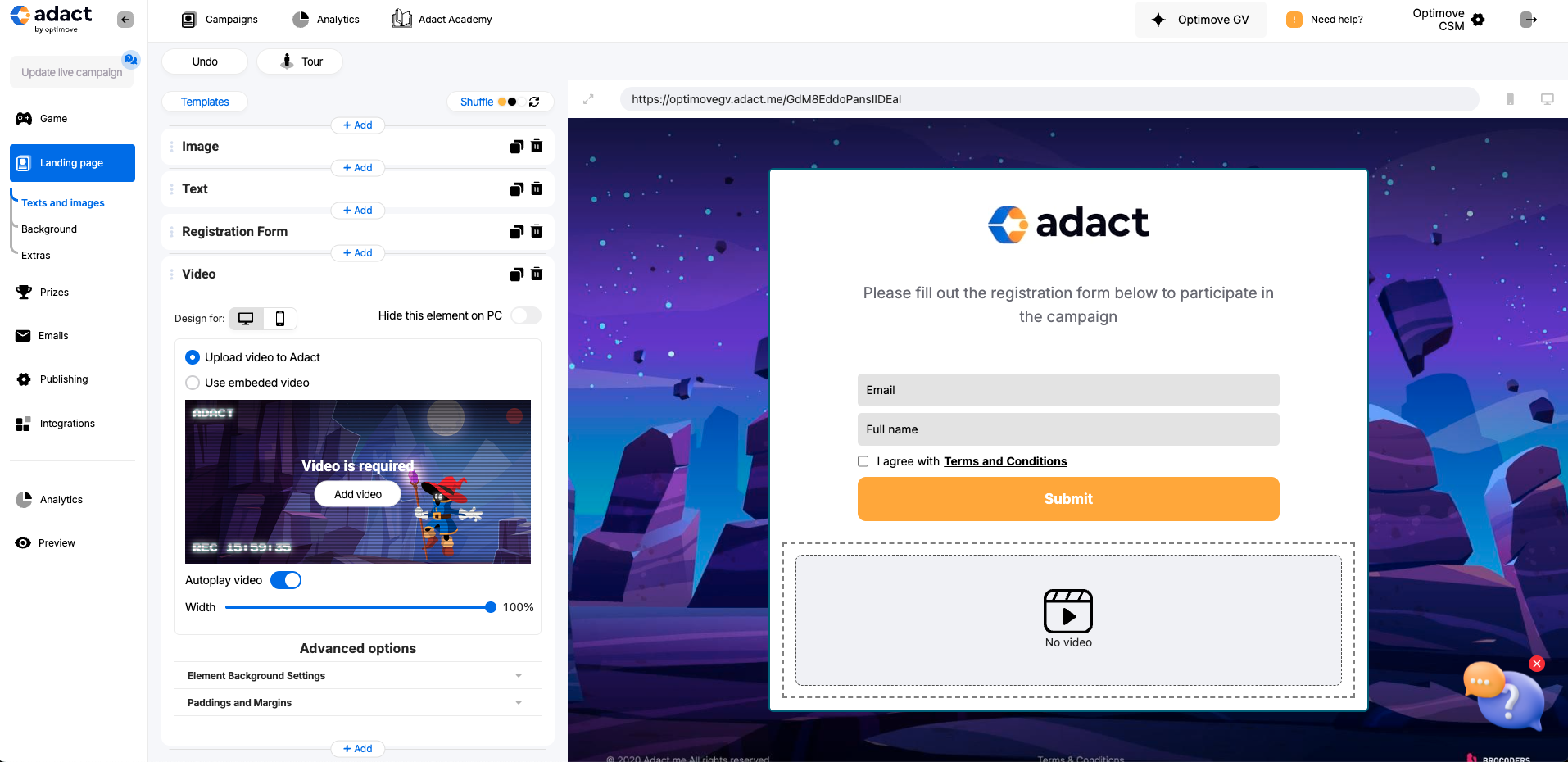The width and height of the screenshot is (1568, 762).
Task: Duplicate the Registration Form element
Action: pos(516,232)
